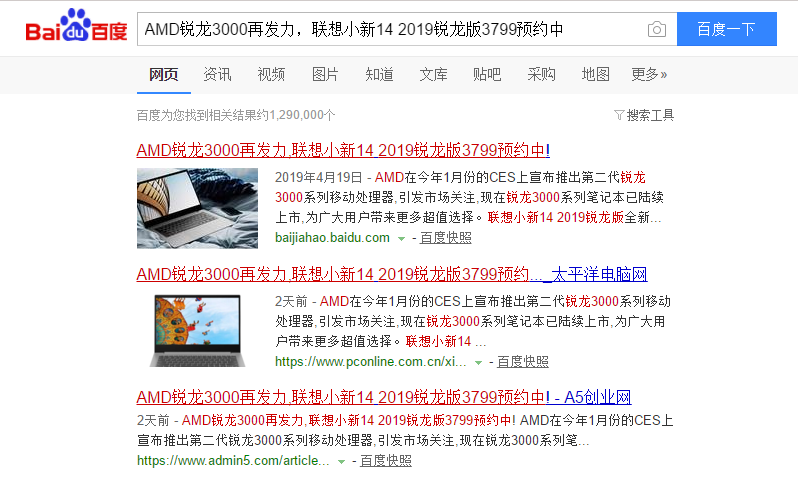The image size is (798, 480).
Task: Switch to the 视频 tab
Action: 271,75
